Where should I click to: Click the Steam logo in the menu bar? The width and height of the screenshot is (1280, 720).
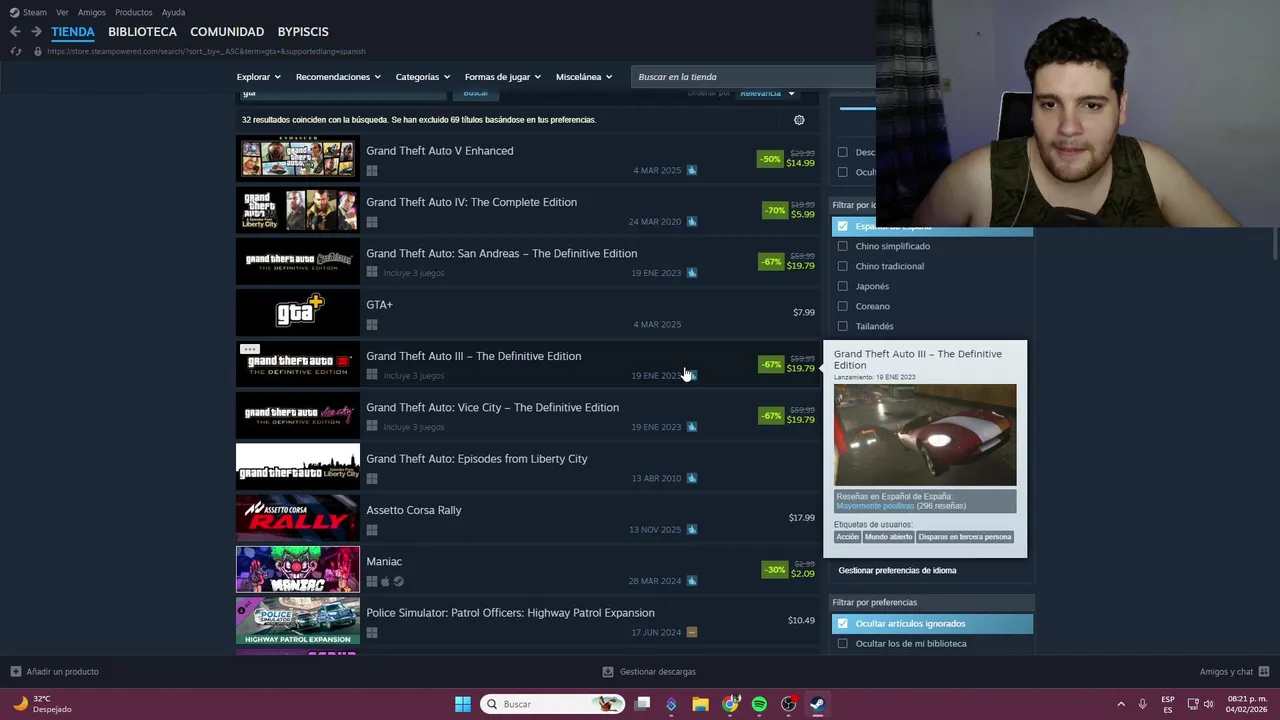point(14,12)
